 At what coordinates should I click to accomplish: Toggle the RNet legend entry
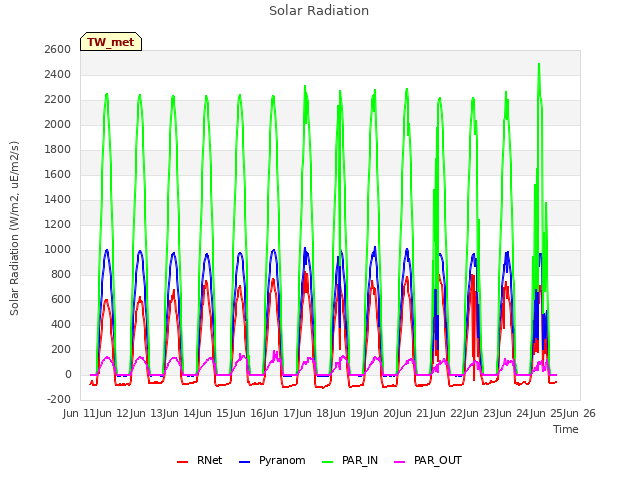click(x=200, y=460)
